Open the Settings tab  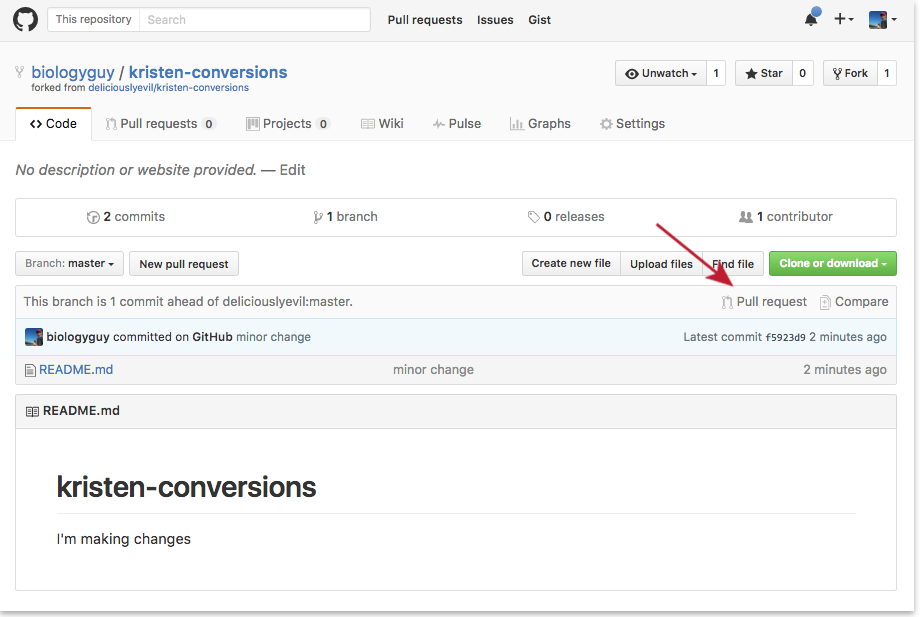tap(632, 124)
